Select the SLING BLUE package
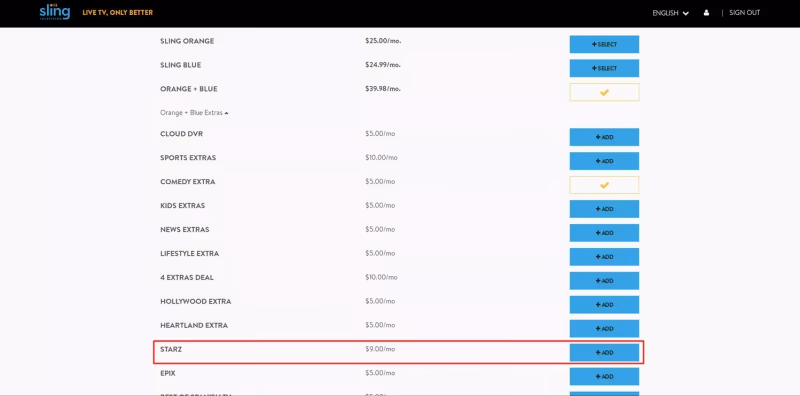Image resolution: width=800 pixels, height=396 pixels. (x=604, y=68)
